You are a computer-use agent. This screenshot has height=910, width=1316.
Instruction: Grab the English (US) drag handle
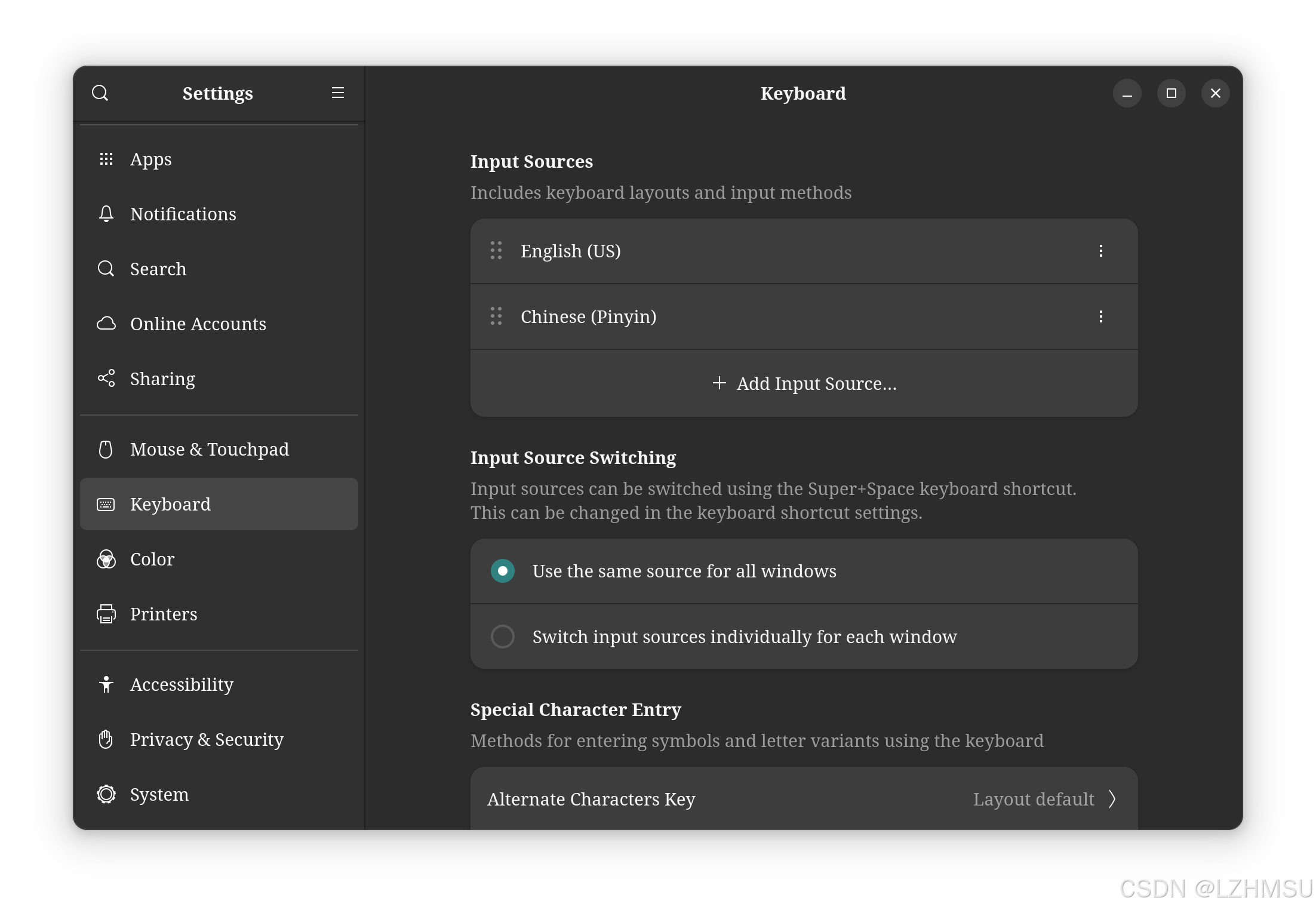click(496, 251)
